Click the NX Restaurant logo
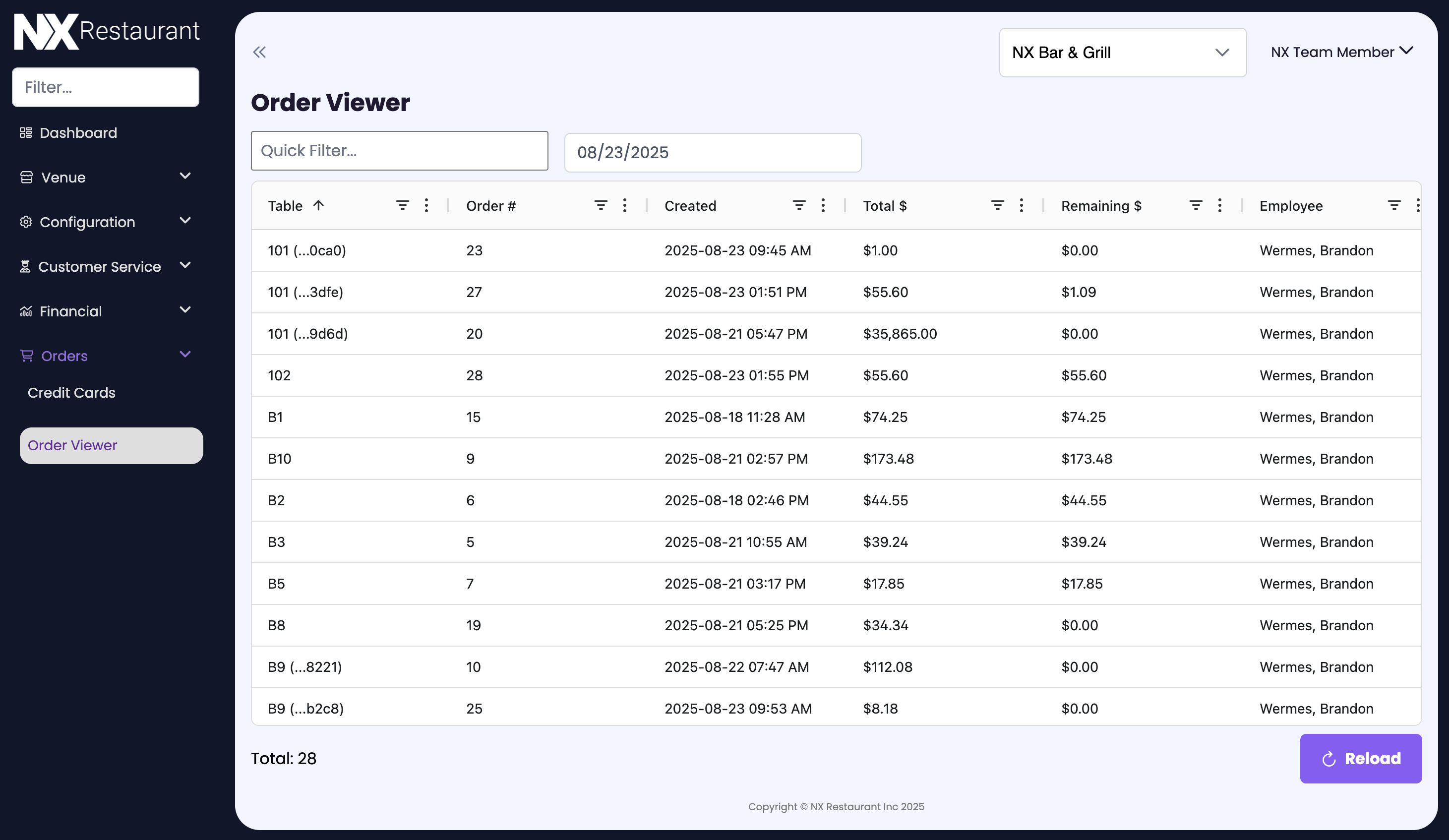Viewport: 1449px width, 840px height. [107, 32]
